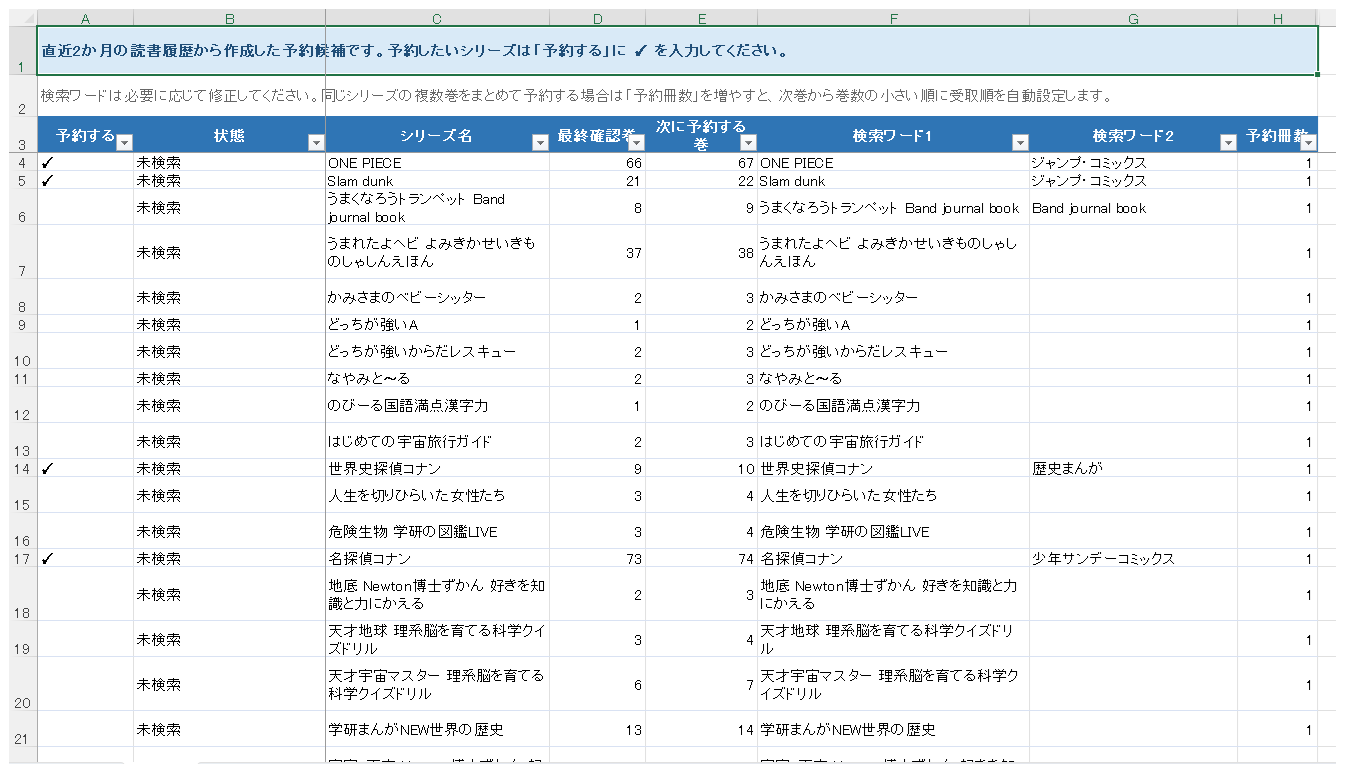Select 天才宇宙マスター series name cell

tap(437, 684)
